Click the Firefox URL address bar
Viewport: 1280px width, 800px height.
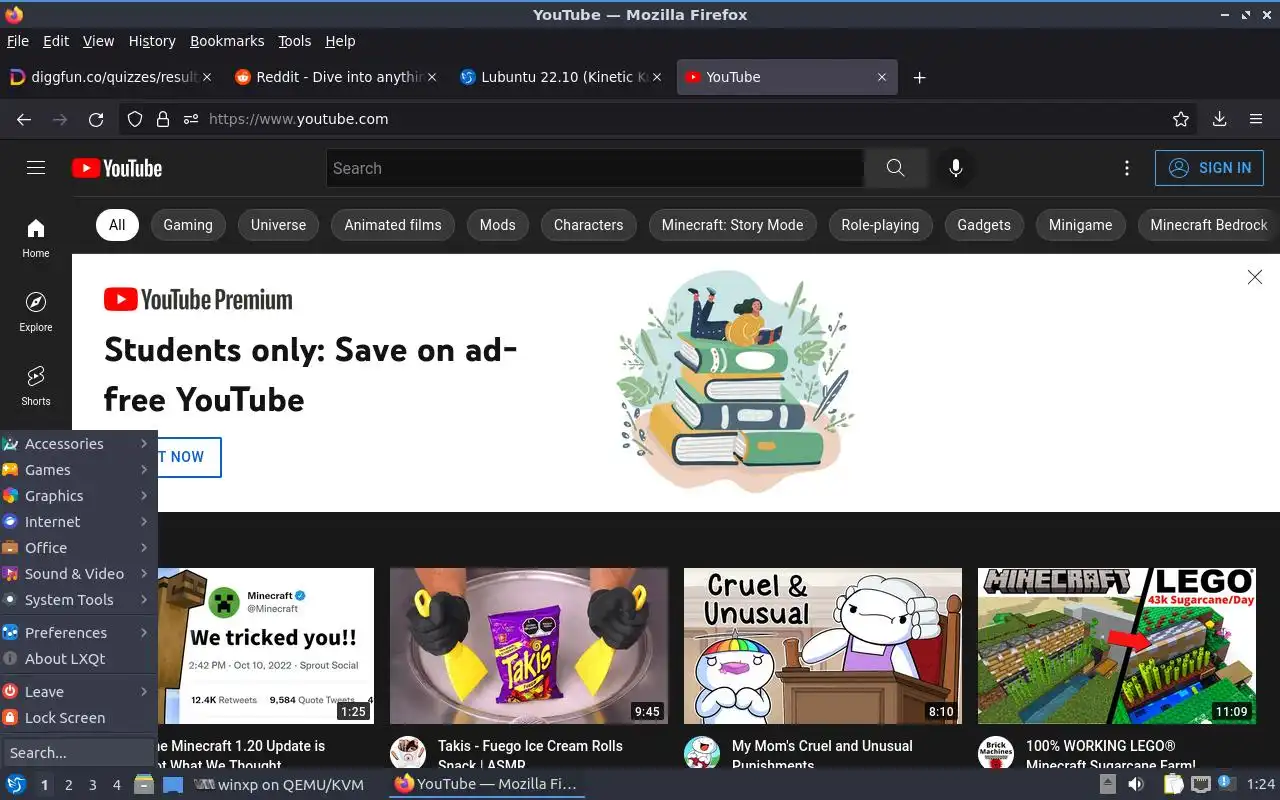coord(660,119)
